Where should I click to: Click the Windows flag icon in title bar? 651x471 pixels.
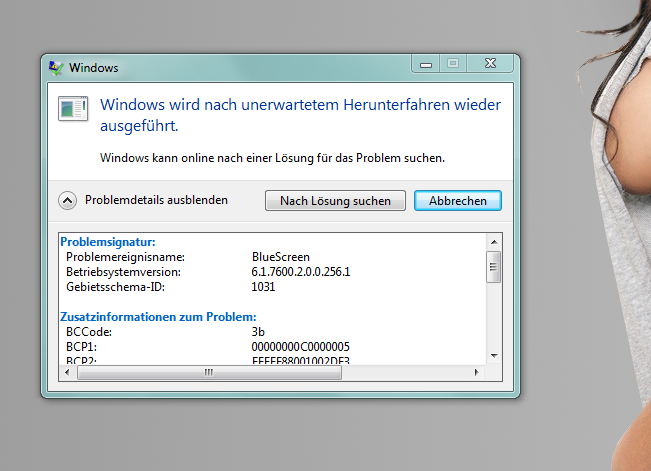pos(56,68)
